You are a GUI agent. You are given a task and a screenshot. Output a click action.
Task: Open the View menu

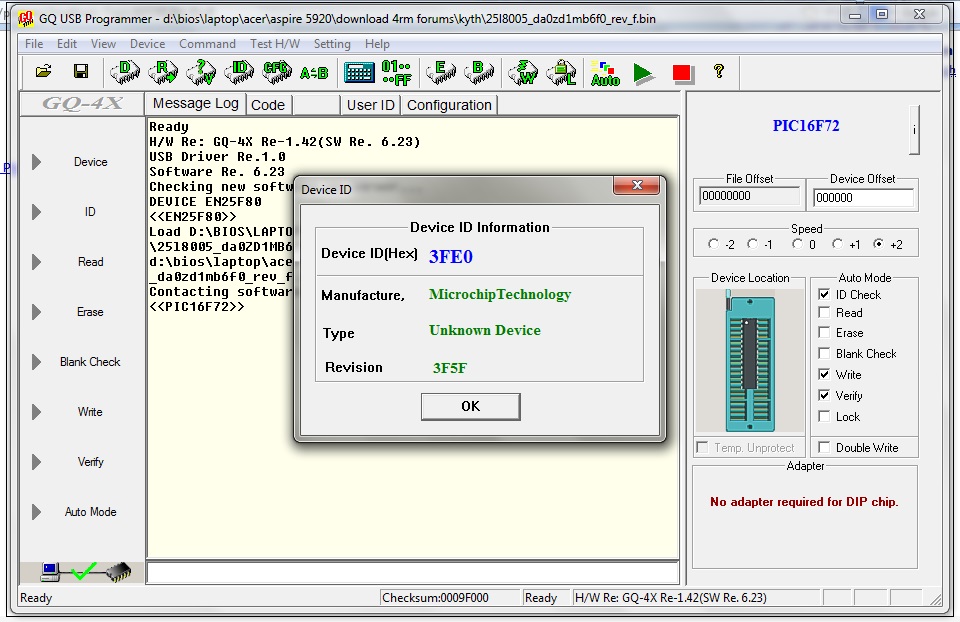click(103, 44)
